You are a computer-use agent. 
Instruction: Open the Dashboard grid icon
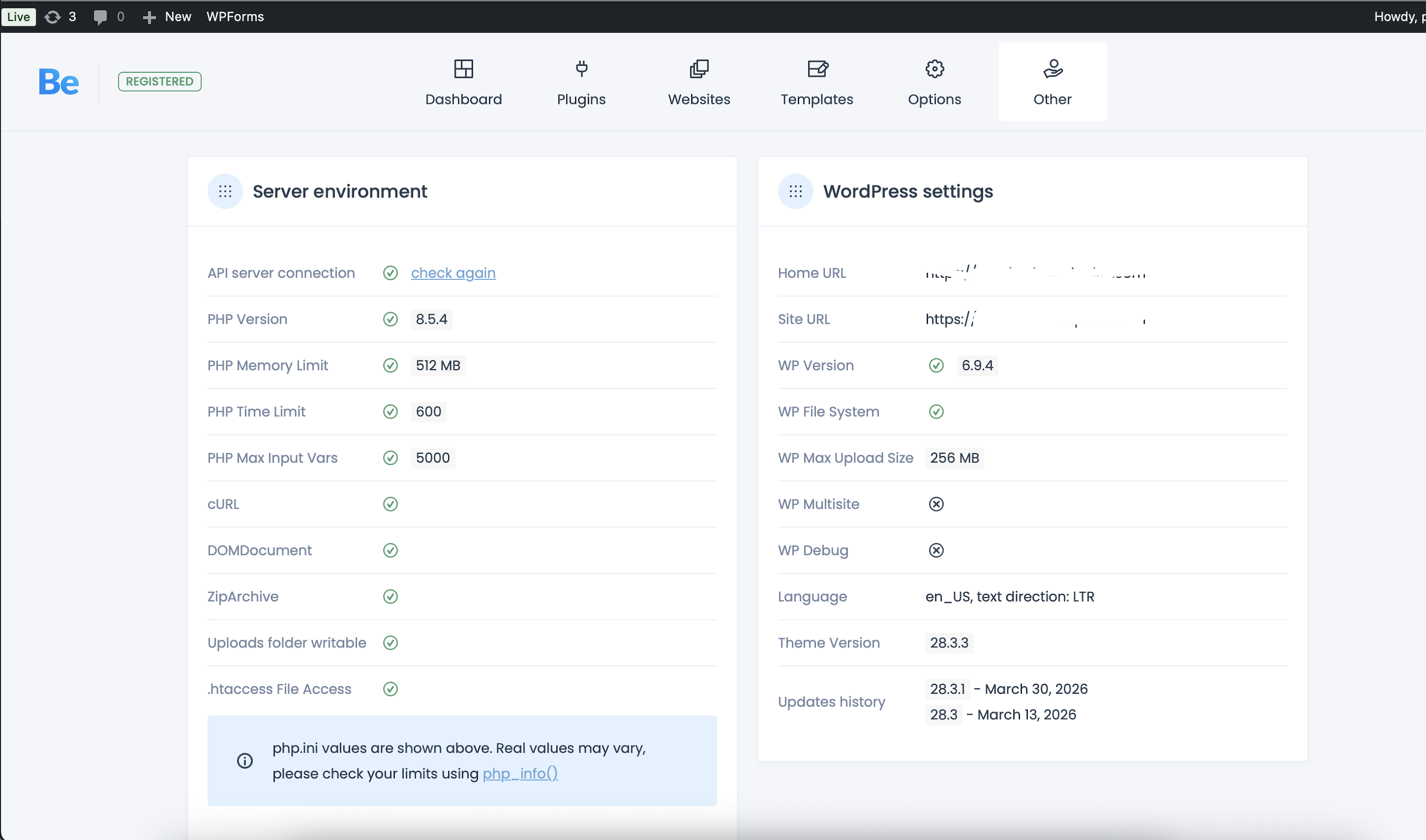click(463, 69)
